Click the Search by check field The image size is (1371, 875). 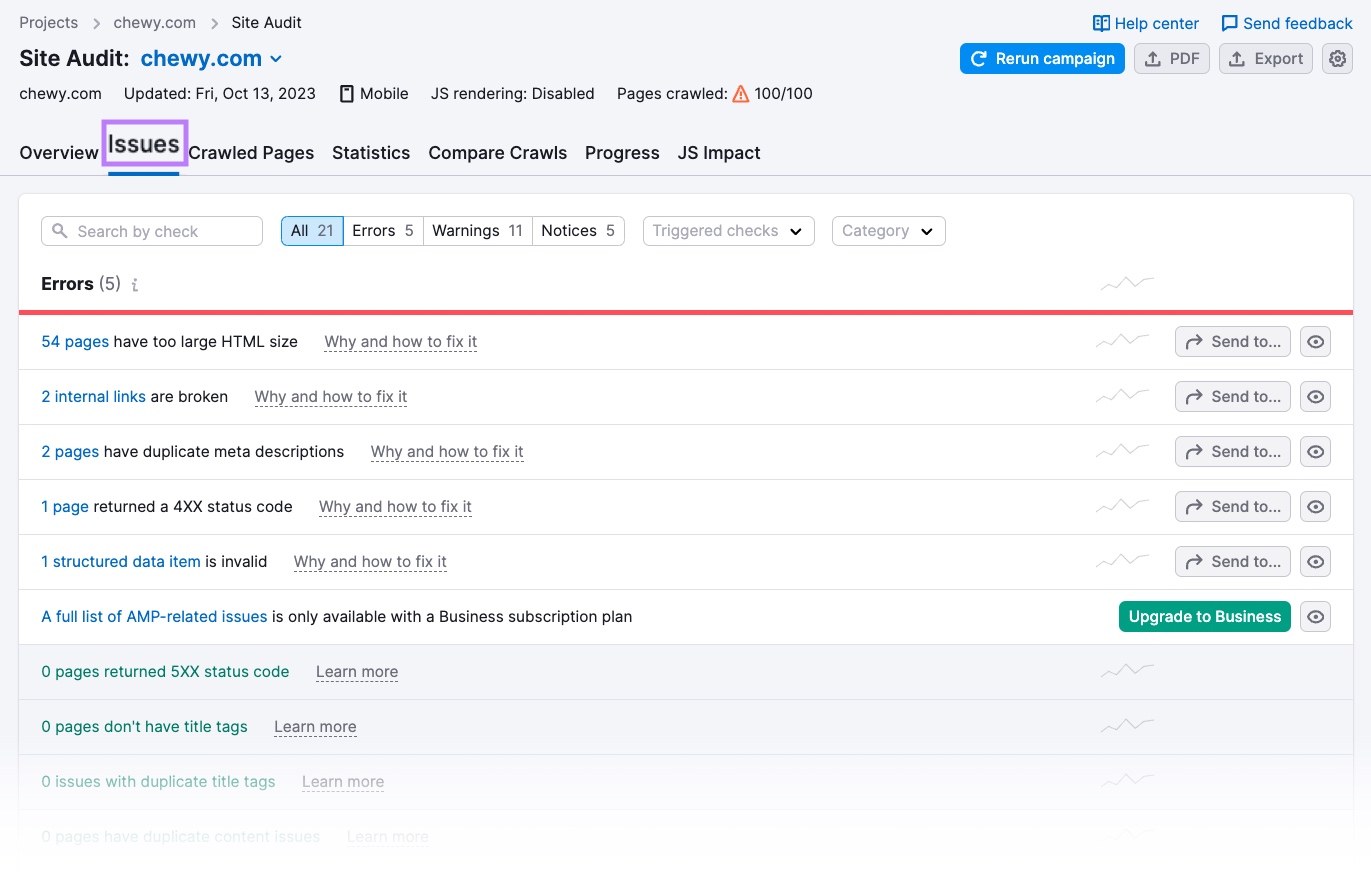pos(152,231)
